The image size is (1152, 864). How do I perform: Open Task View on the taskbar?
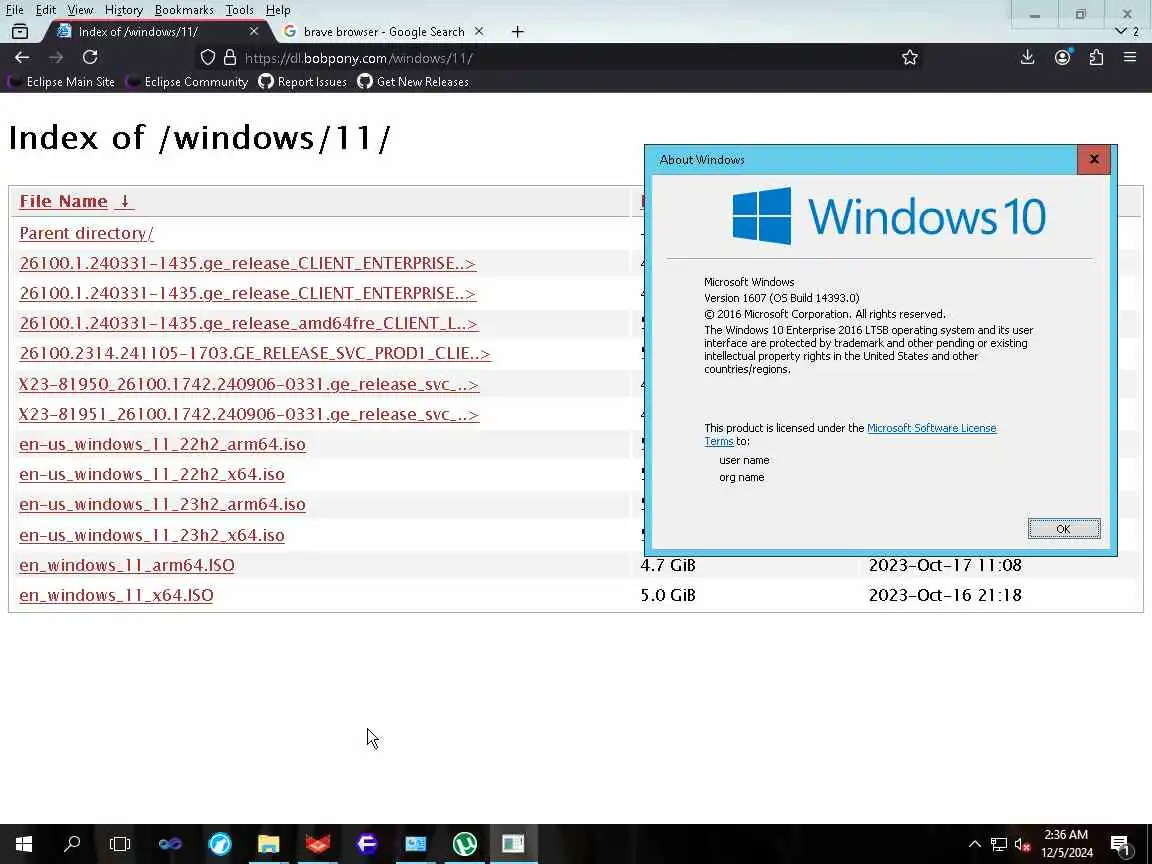(x=120, y=843)
